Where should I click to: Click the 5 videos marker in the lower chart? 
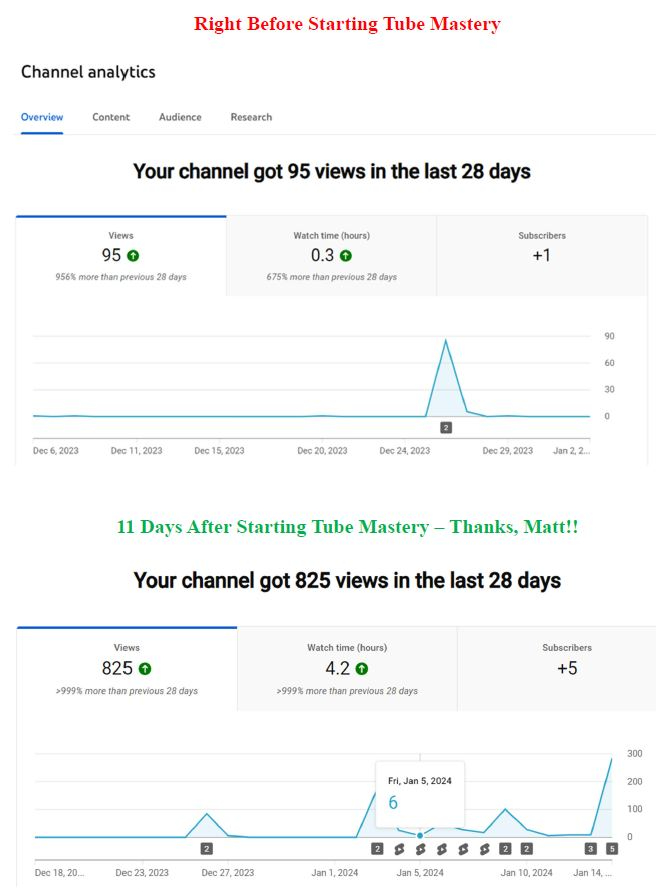pos(612,849)
